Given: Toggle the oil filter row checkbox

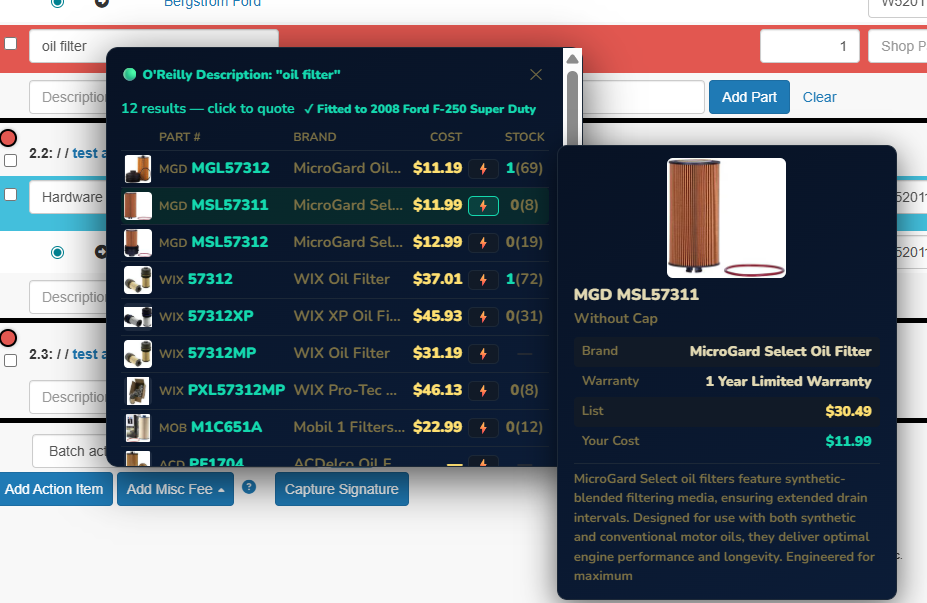Looking at the screenshot, I should click(x=11, y=44).
